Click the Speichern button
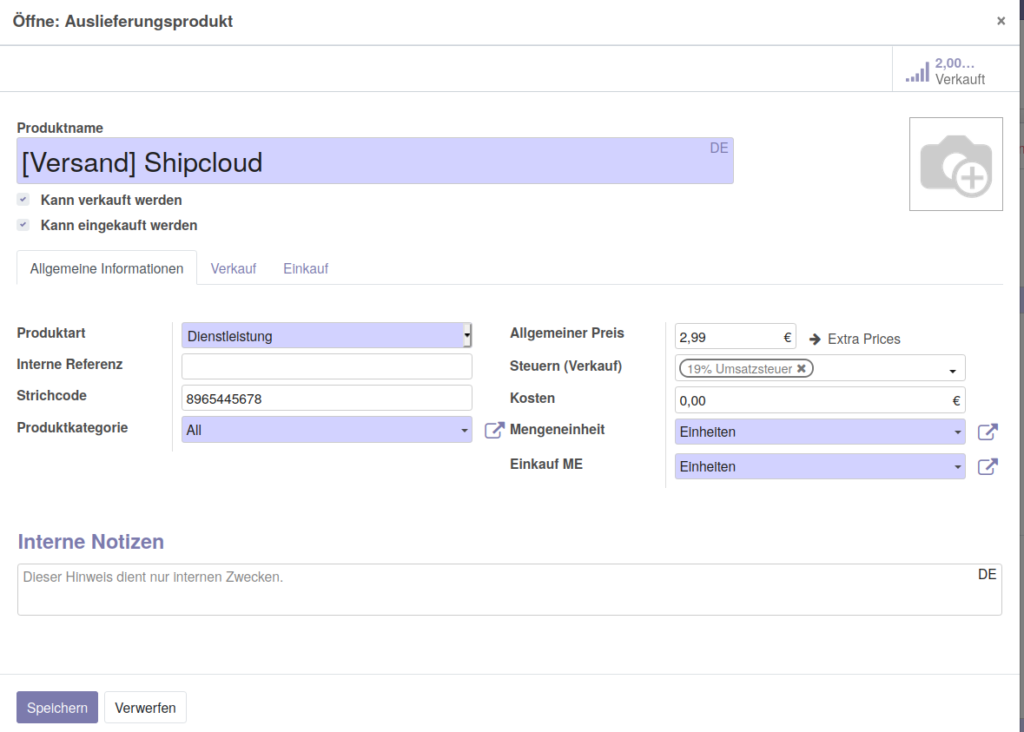 tap(56, 707)
